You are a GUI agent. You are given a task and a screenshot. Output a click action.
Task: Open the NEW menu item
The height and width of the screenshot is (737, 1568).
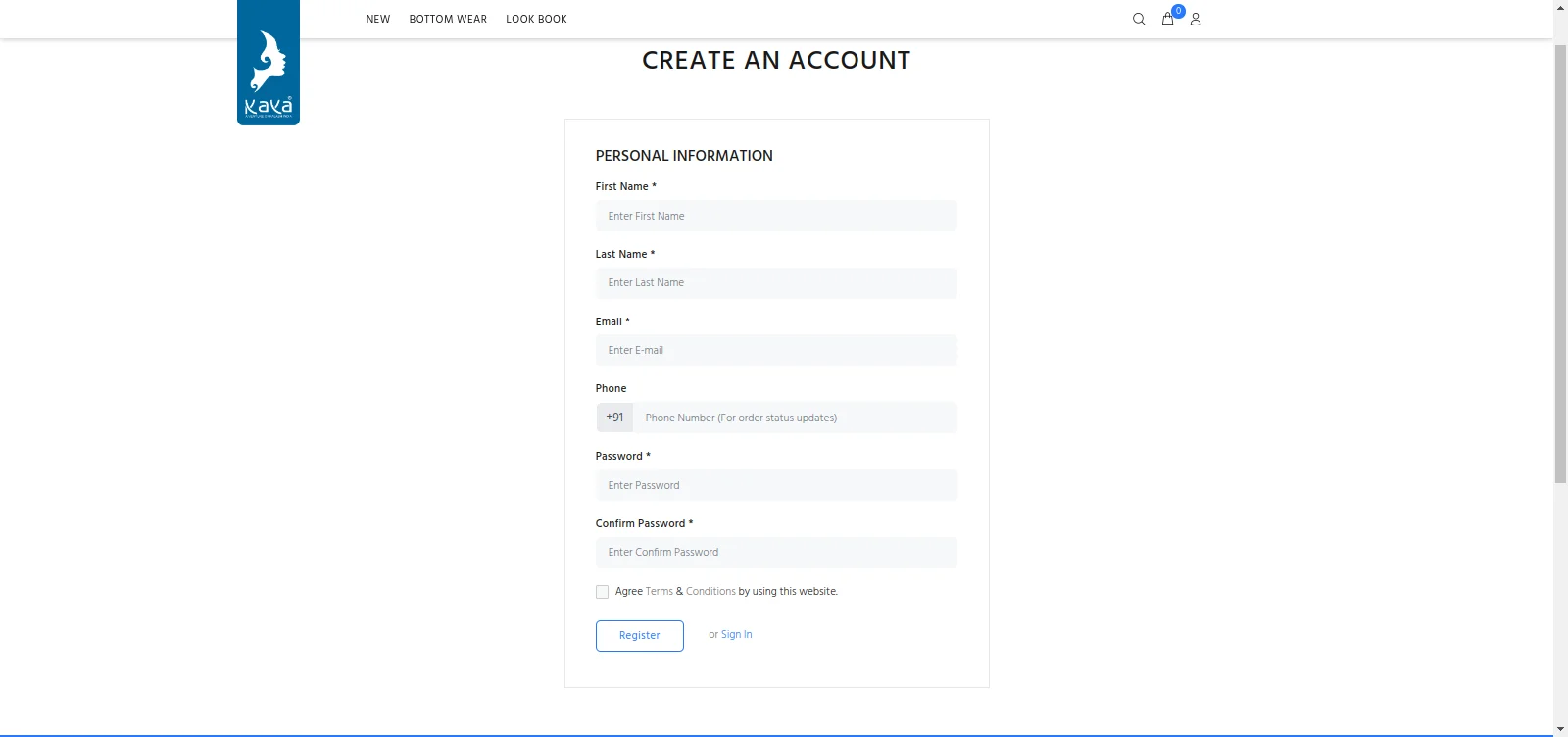(x=377, y=19)
